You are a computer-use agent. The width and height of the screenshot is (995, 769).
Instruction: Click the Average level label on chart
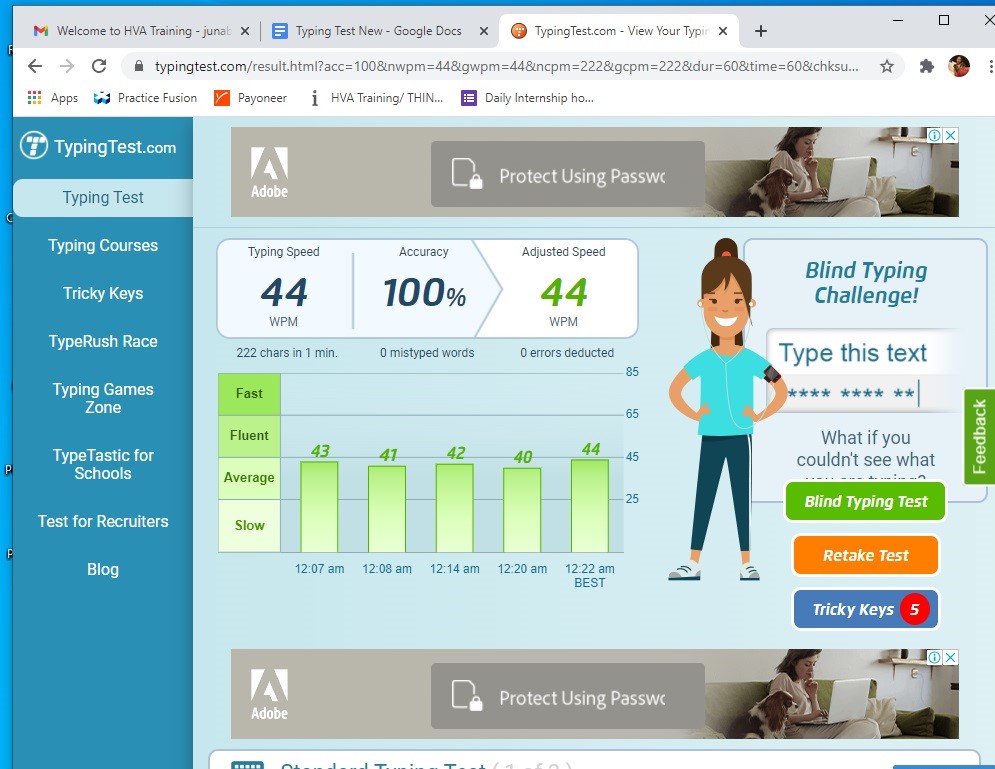pyautogui.click(x=249, y=478)
